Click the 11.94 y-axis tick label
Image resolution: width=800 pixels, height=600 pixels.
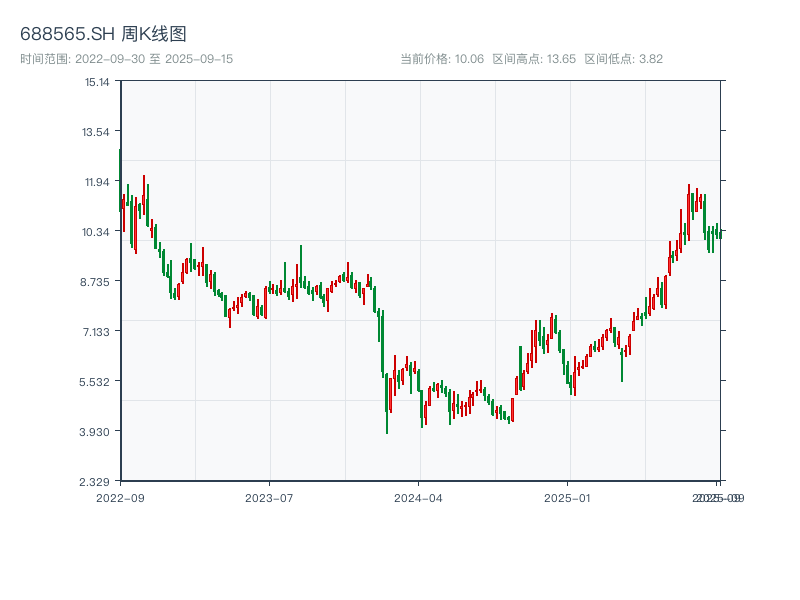click(x=97, y=181)
